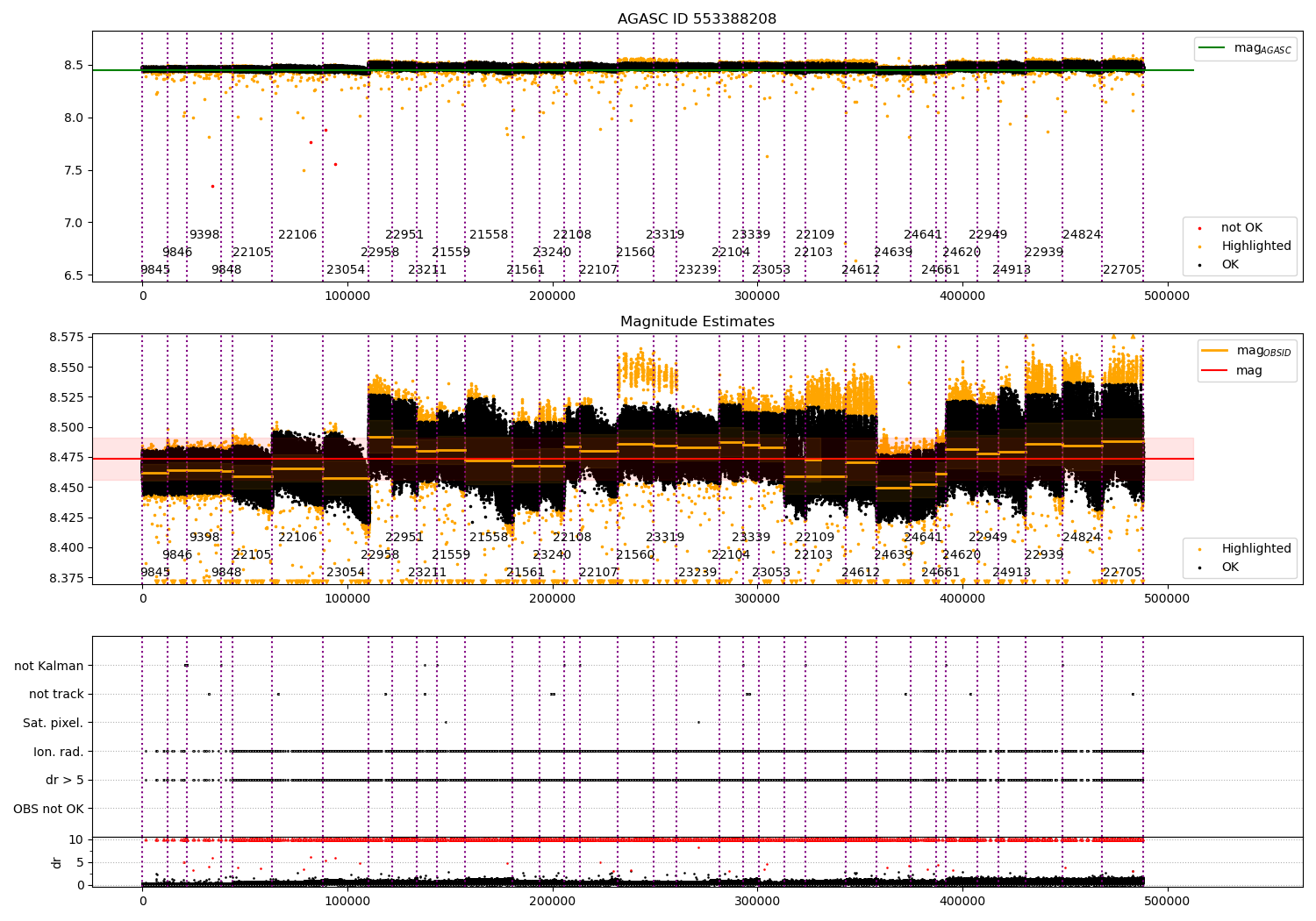Click obsid label 22105 in Magnitude Estimates plot
1316x921 pixels.
point(252,554)
